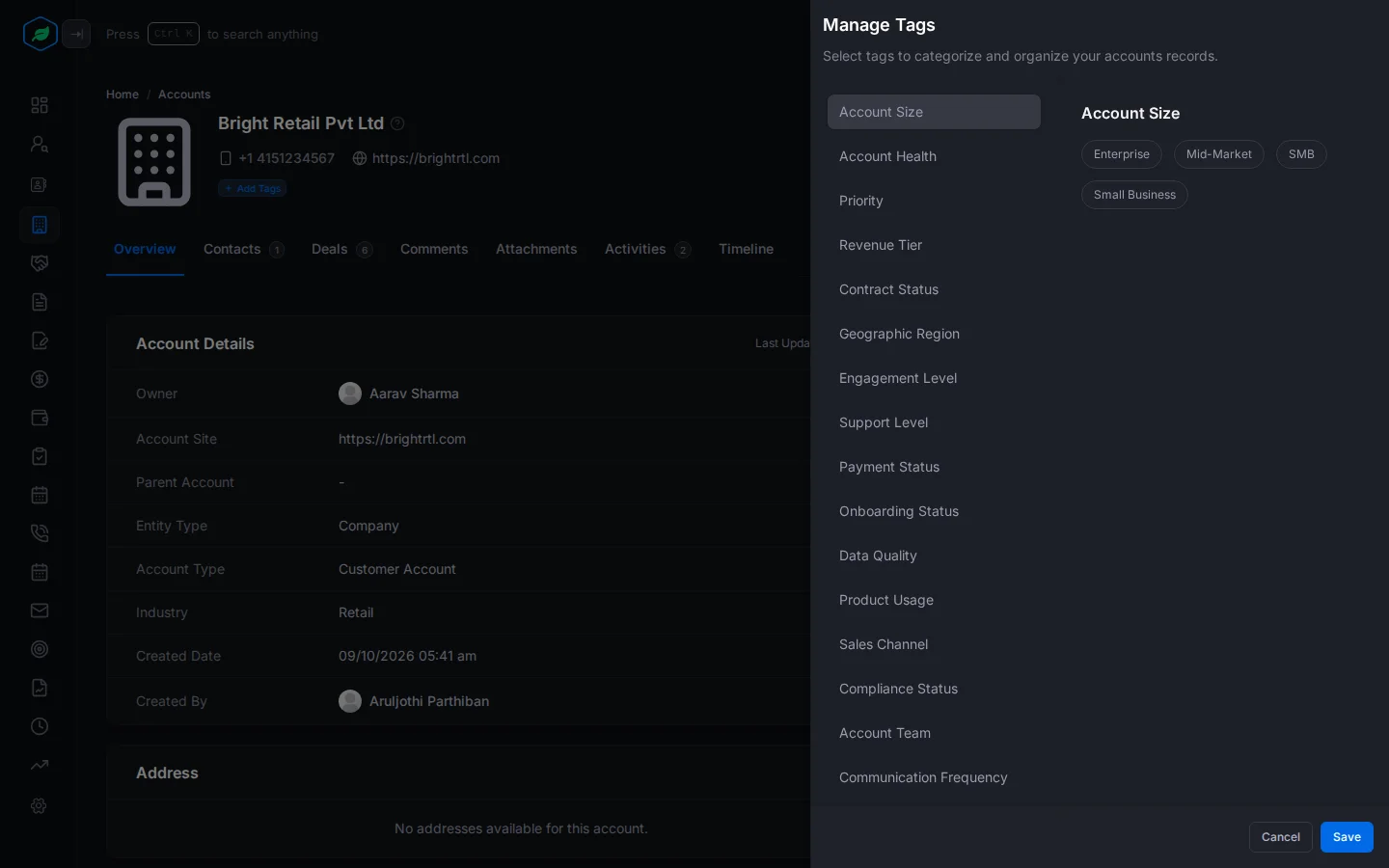Open the mail envelope icon in sidebar

40,610
